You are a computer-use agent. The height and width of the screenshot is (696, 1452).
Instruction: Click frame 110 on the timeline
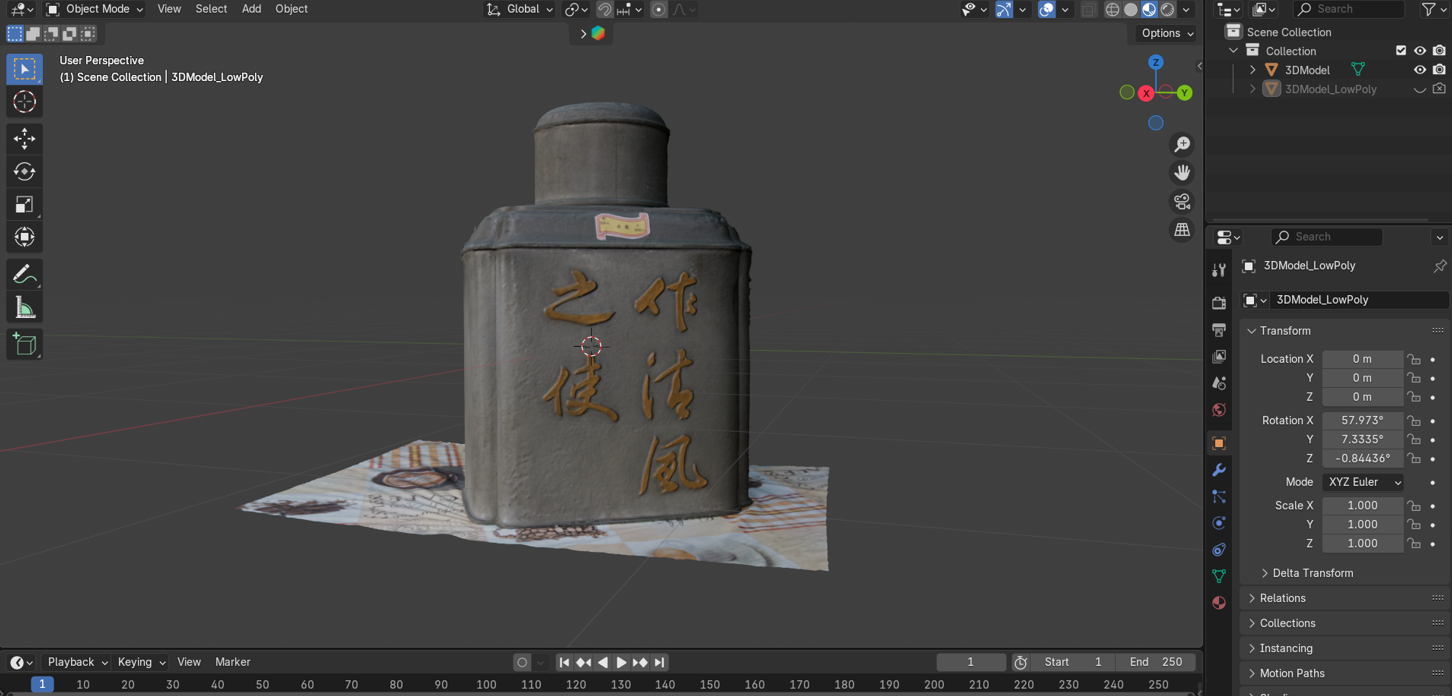click(530, 684)
